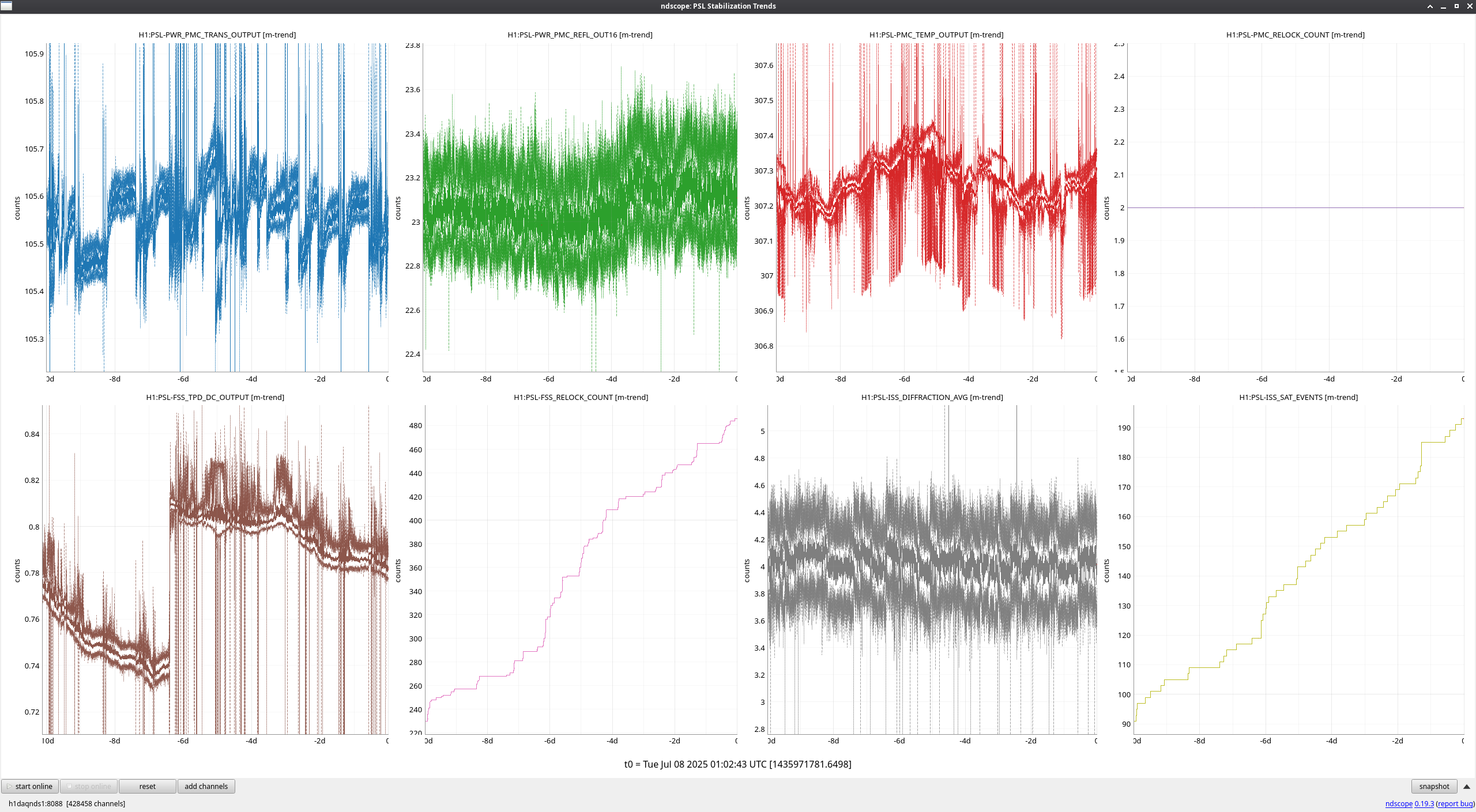Take a snapshot of the plots
The image size is (1476, 812).
1434,786
